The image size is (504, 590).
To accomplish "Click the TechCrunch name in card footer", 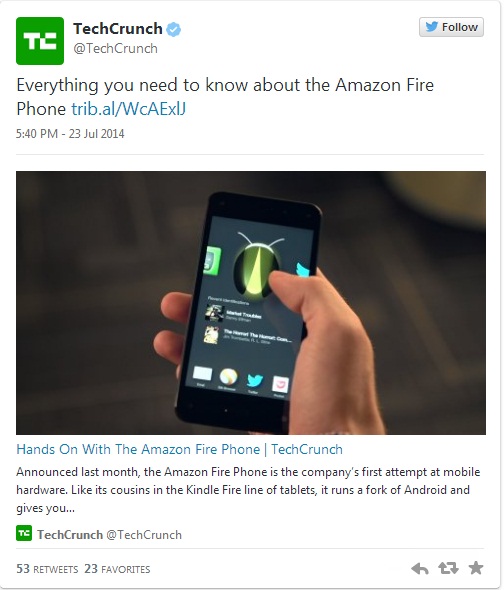I will 70,535.
